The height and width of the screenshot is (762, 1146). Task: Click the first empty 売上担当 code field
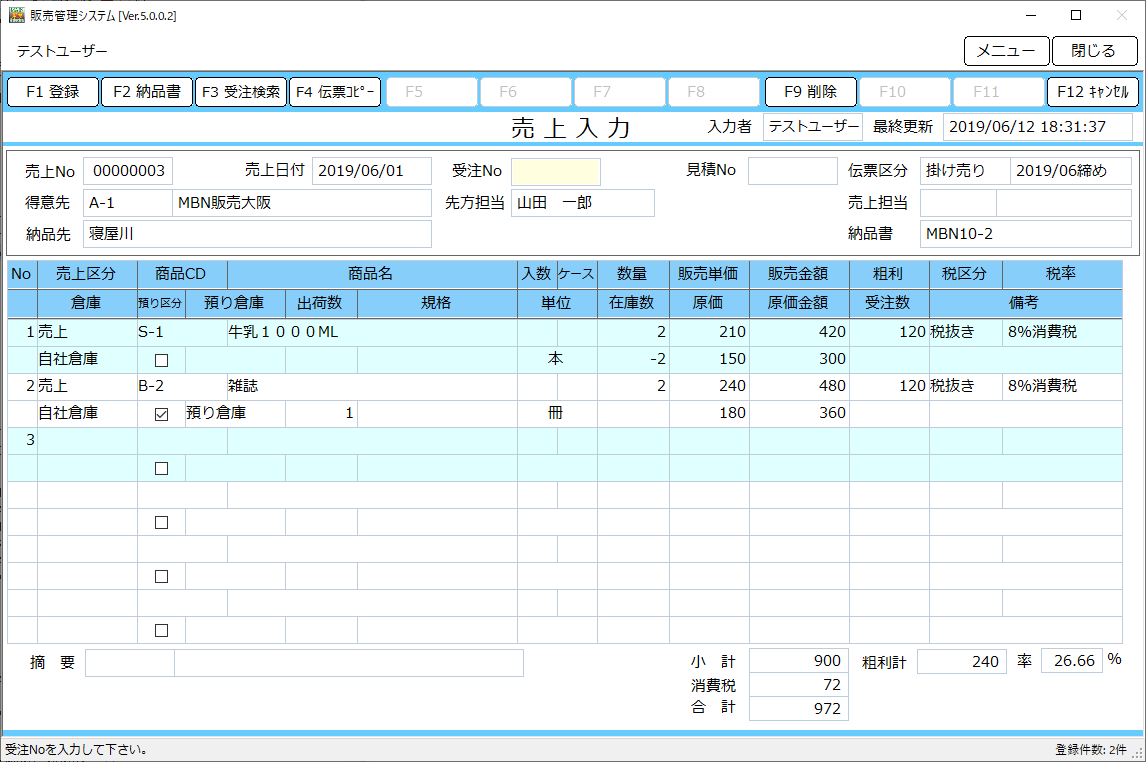[x=957, y=203]
